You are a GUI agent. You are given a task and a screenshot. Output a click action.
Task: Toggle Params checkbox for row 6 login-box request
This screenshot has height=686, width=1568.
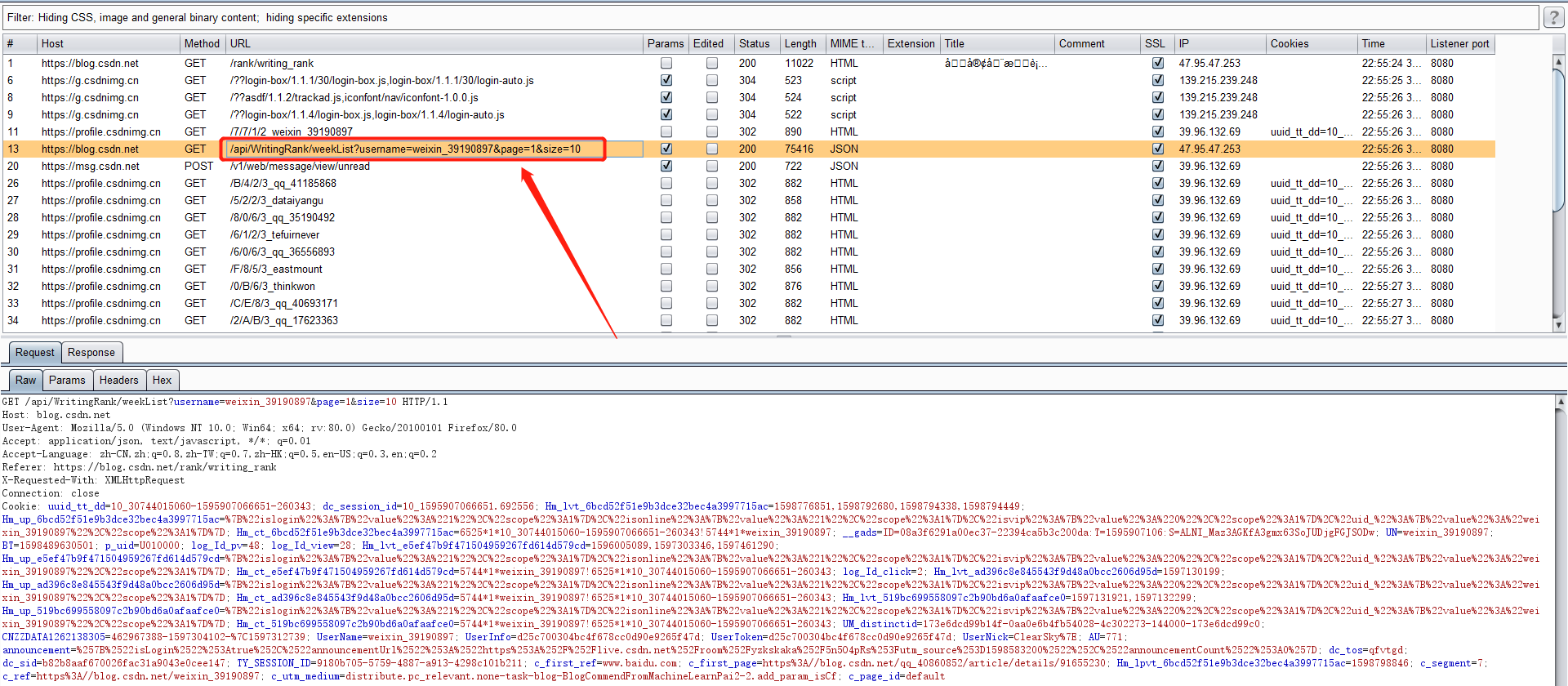666,80
